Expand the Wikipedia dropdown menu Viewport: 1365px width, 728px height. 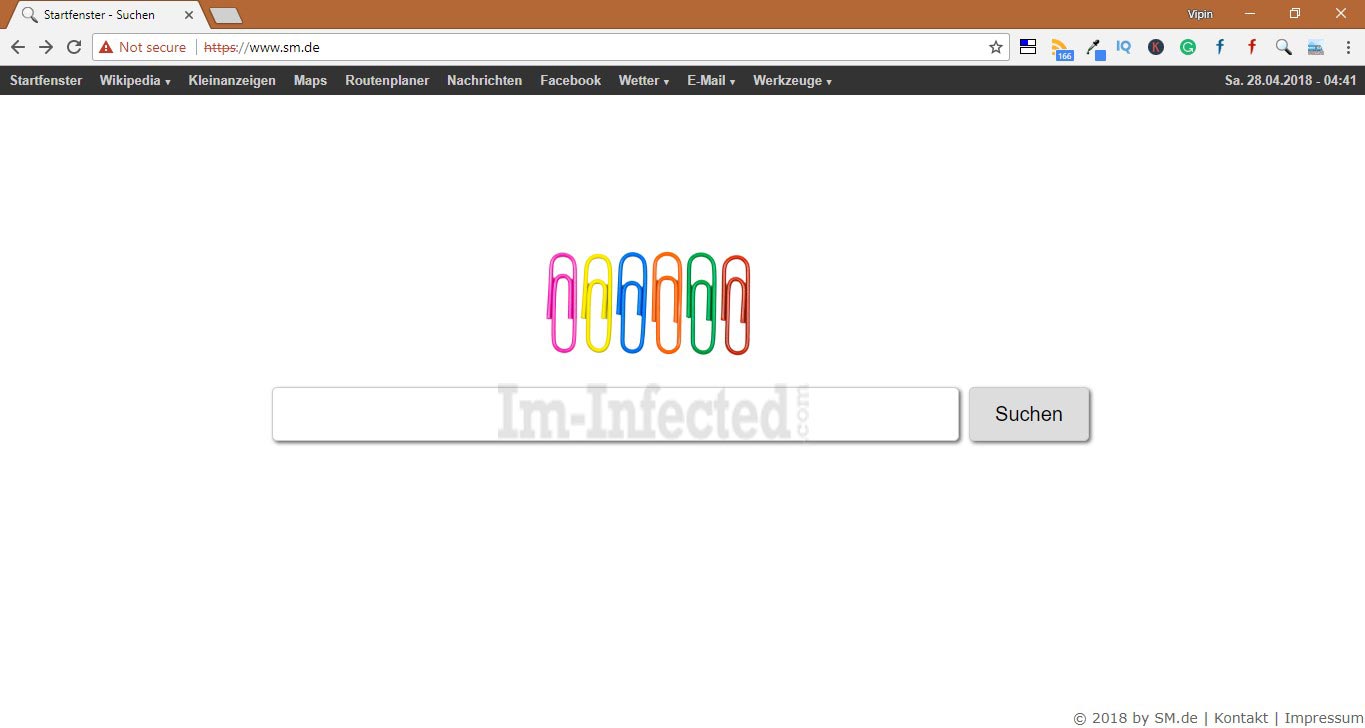(x=135, y=81)
